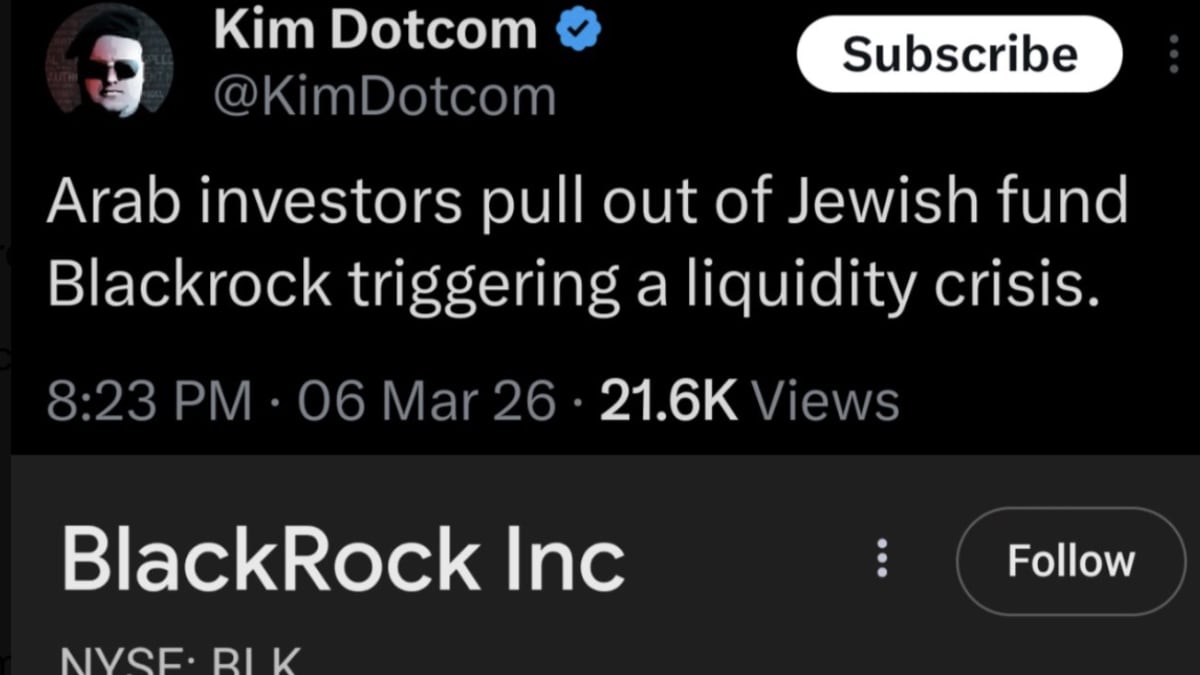Open the Kim Dotcom display name
This screenshot has width=1200, height=675.
375,33
